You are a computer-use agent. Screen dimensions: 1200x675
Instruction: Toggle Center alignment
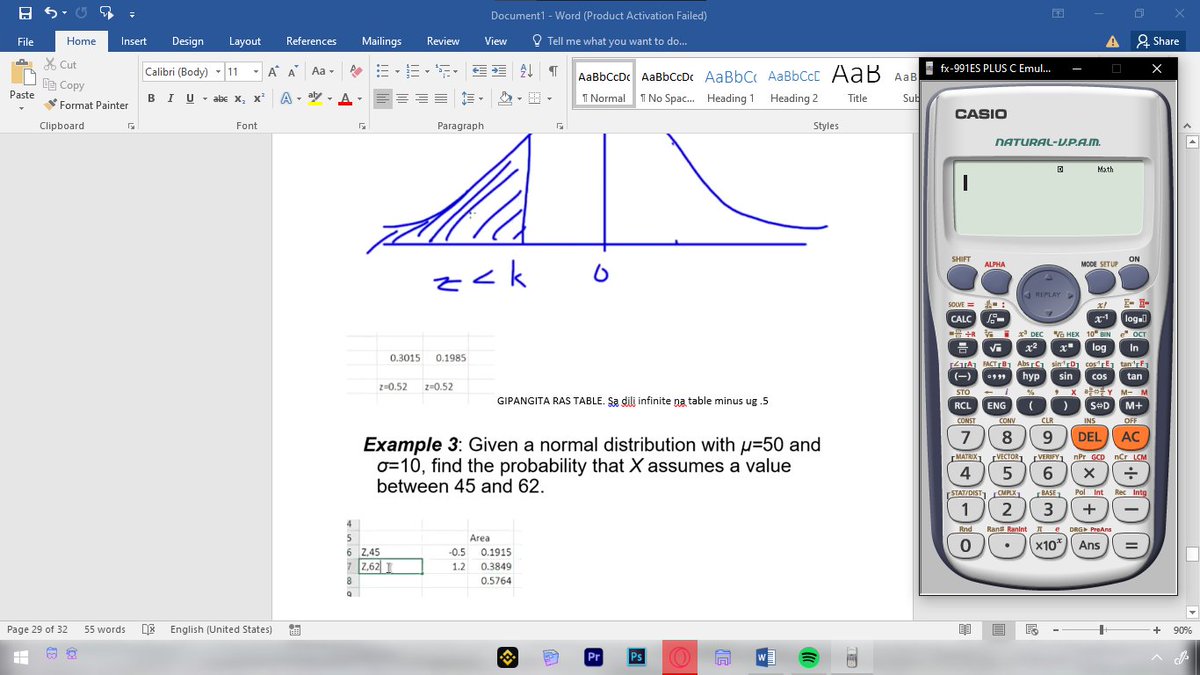(x=402, y=98)
